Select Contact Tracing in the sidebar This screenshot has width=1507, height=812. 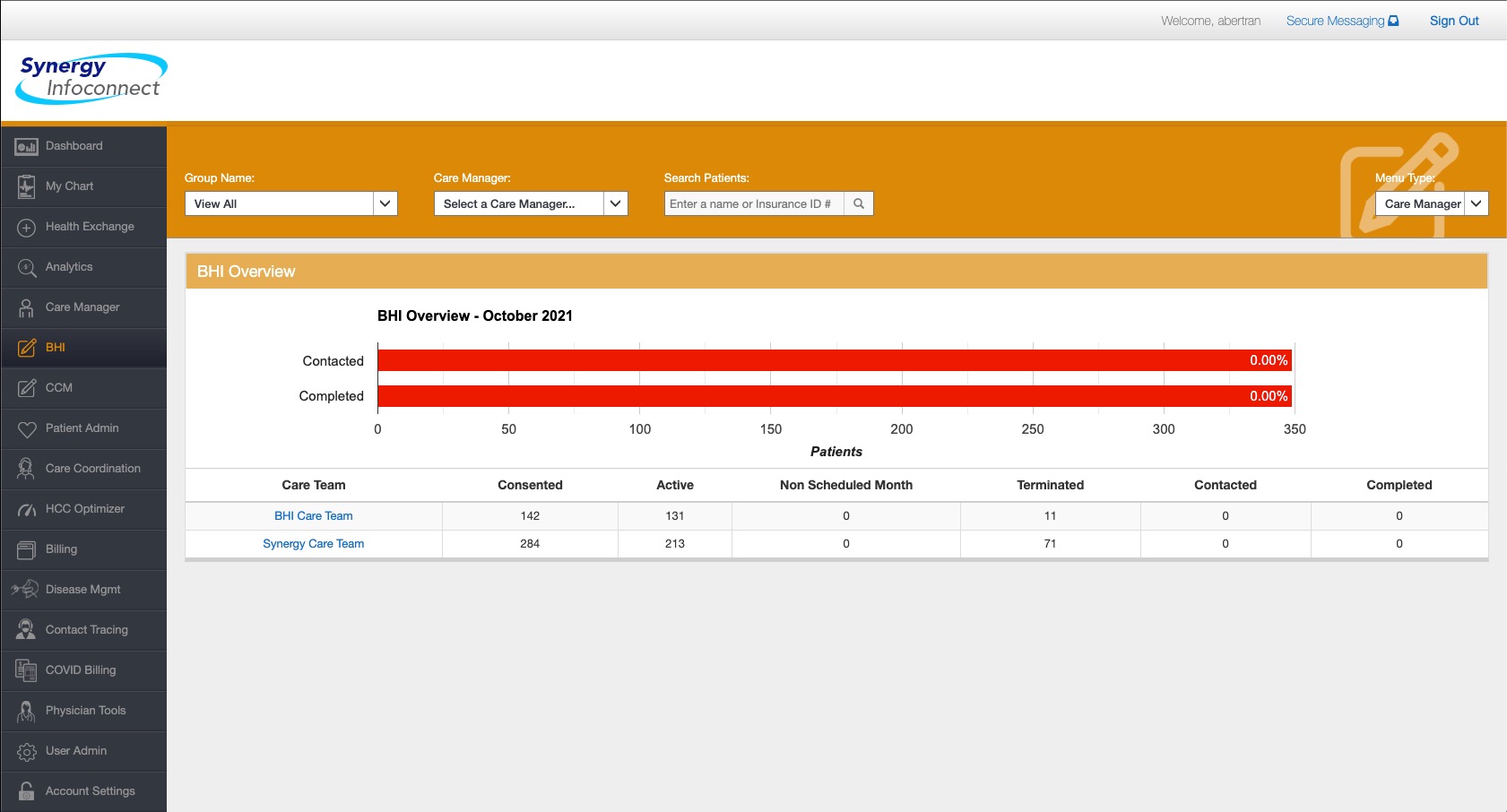[x=83, y=630]
